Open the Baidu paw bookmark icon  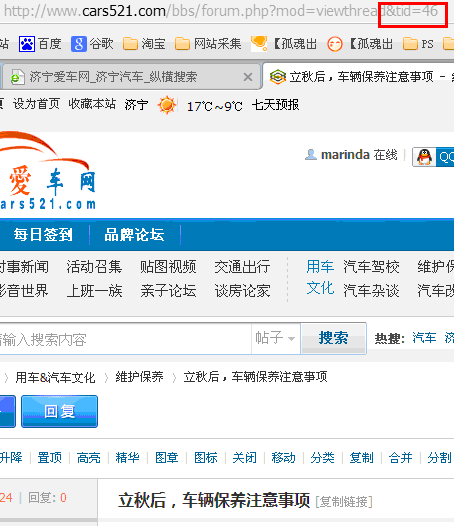pyautogui.click(x=27, y=44)
